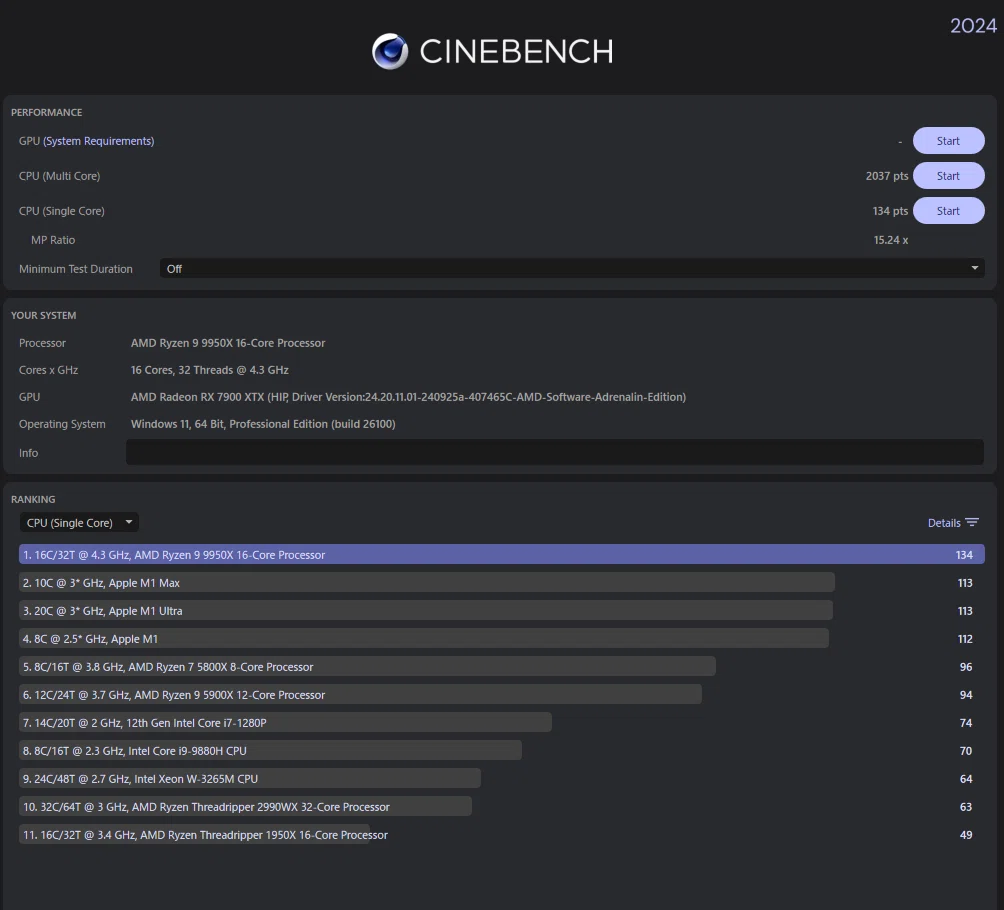Start the CPU Single Core test

pyautogui.click(x=948, y=211)
